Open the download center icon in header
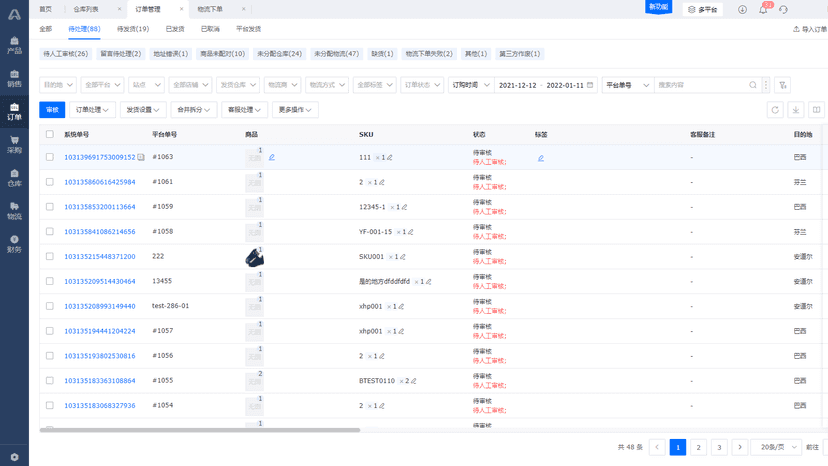 coord(742,10)
